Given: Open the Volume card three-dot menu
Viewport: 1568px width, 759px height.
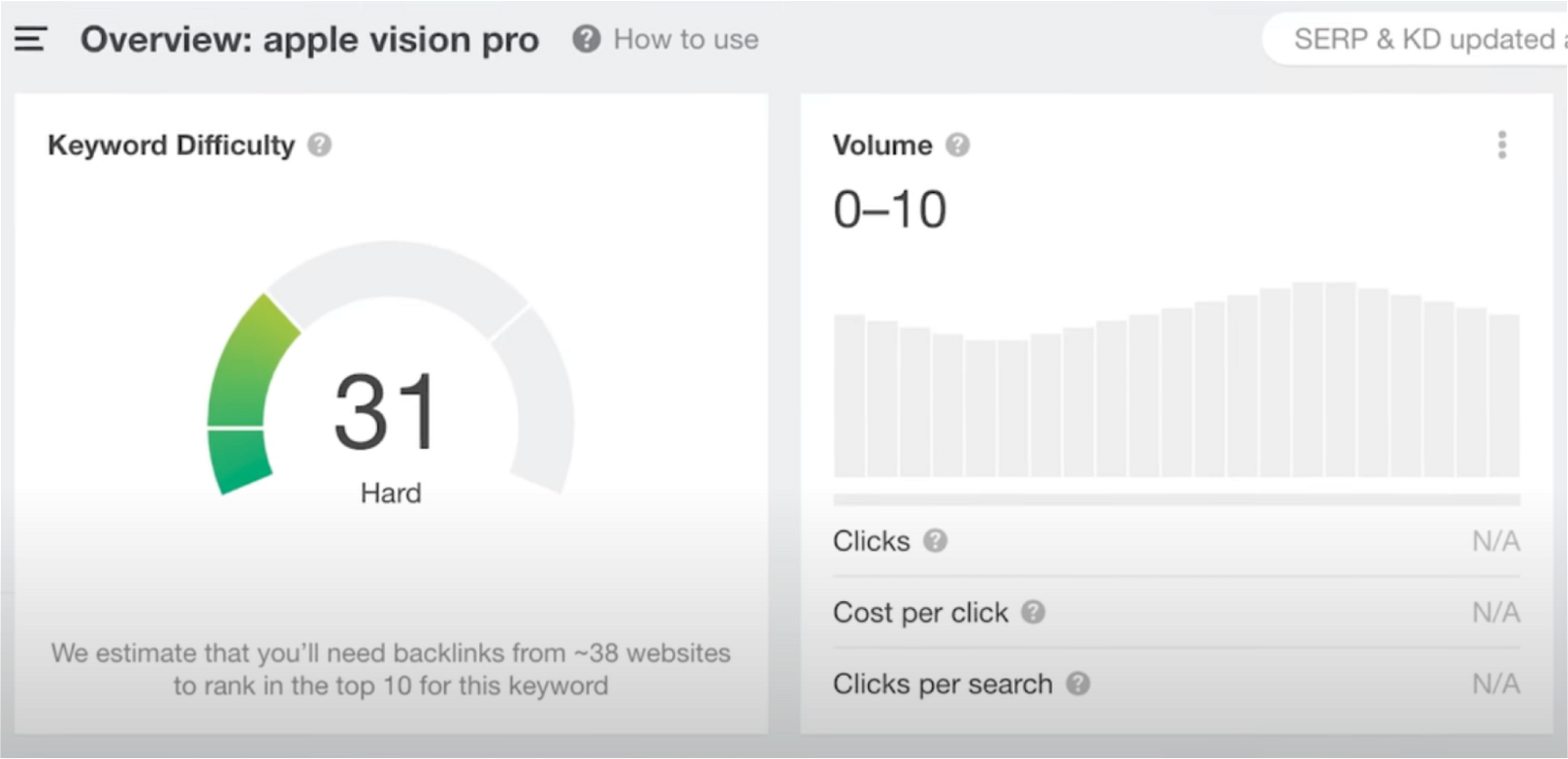Looking at the screenshot, I should 1501,145.
